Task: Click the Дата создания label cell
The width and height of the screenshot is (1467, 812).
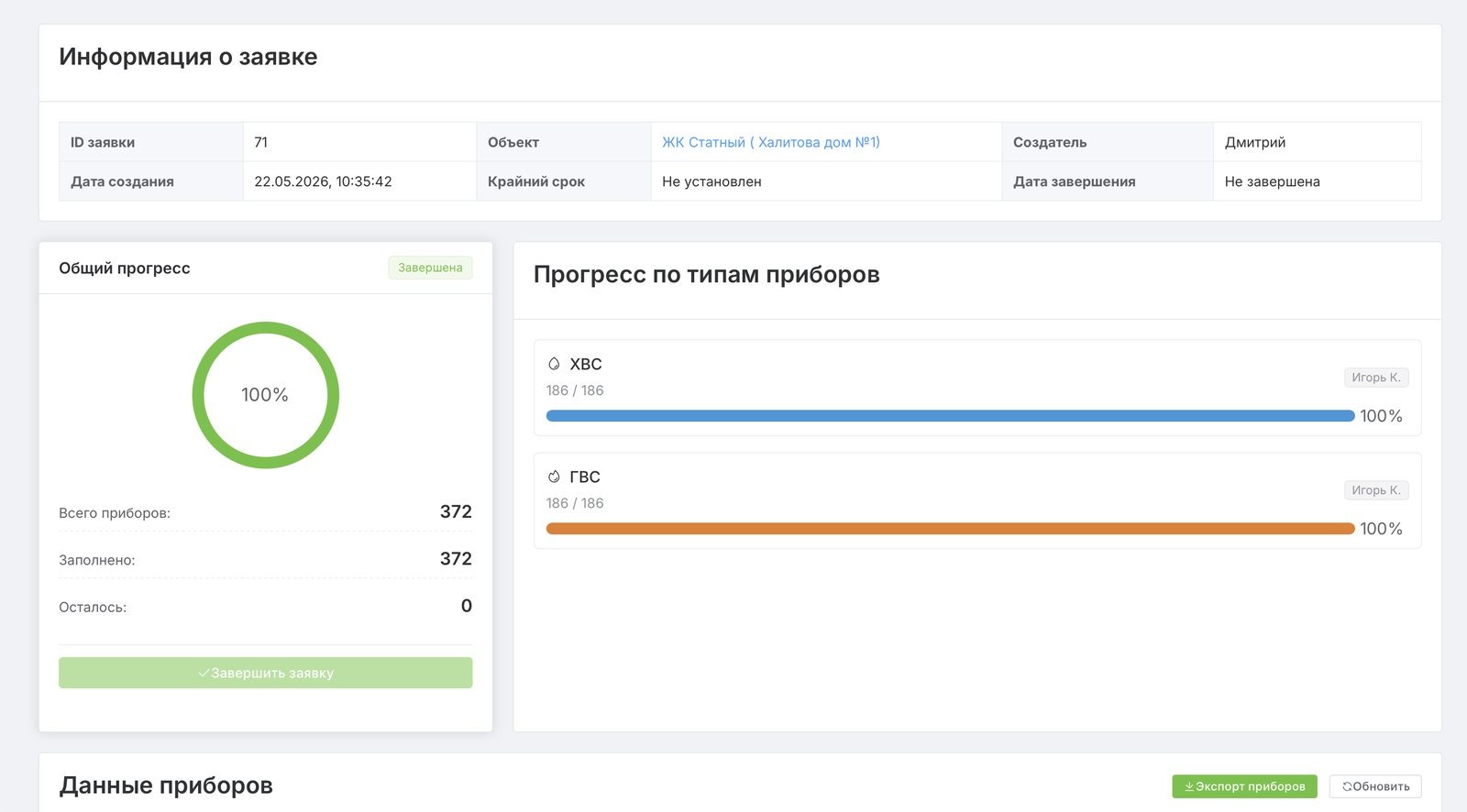Action: (x=151, y=181)
